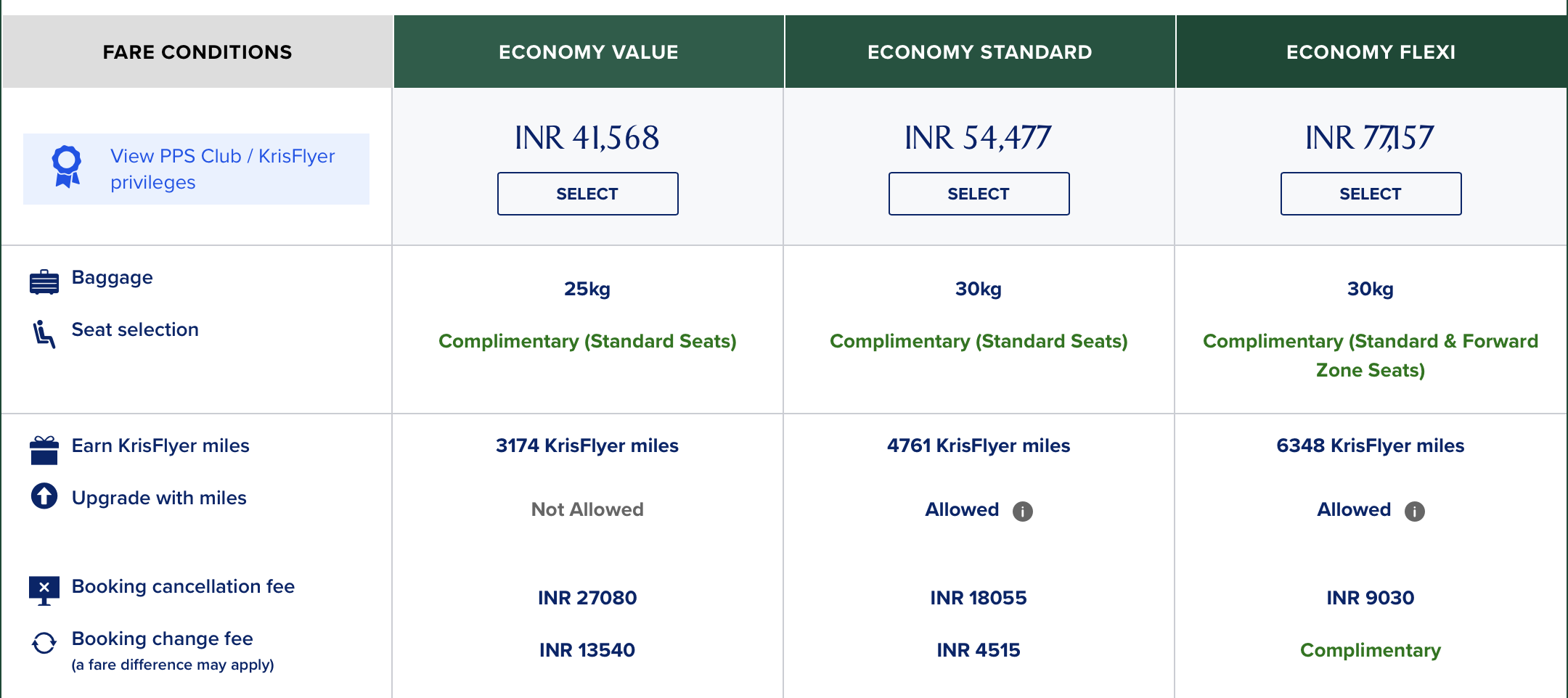
Task: Click the Fare Conditions header
Action: tap(197, 52)
